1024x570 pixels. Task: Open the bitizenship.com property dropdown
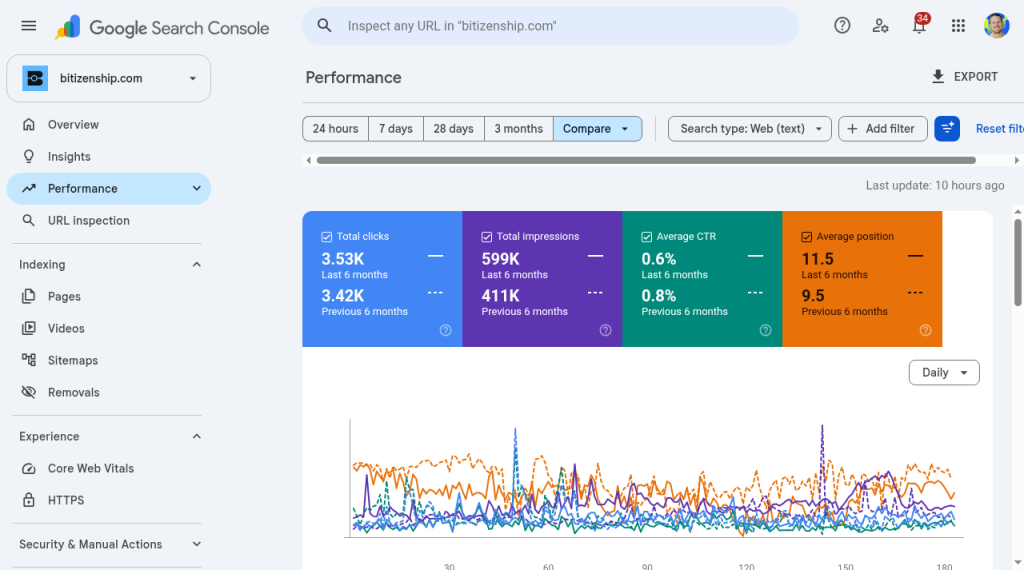click(x=108, y=78)
